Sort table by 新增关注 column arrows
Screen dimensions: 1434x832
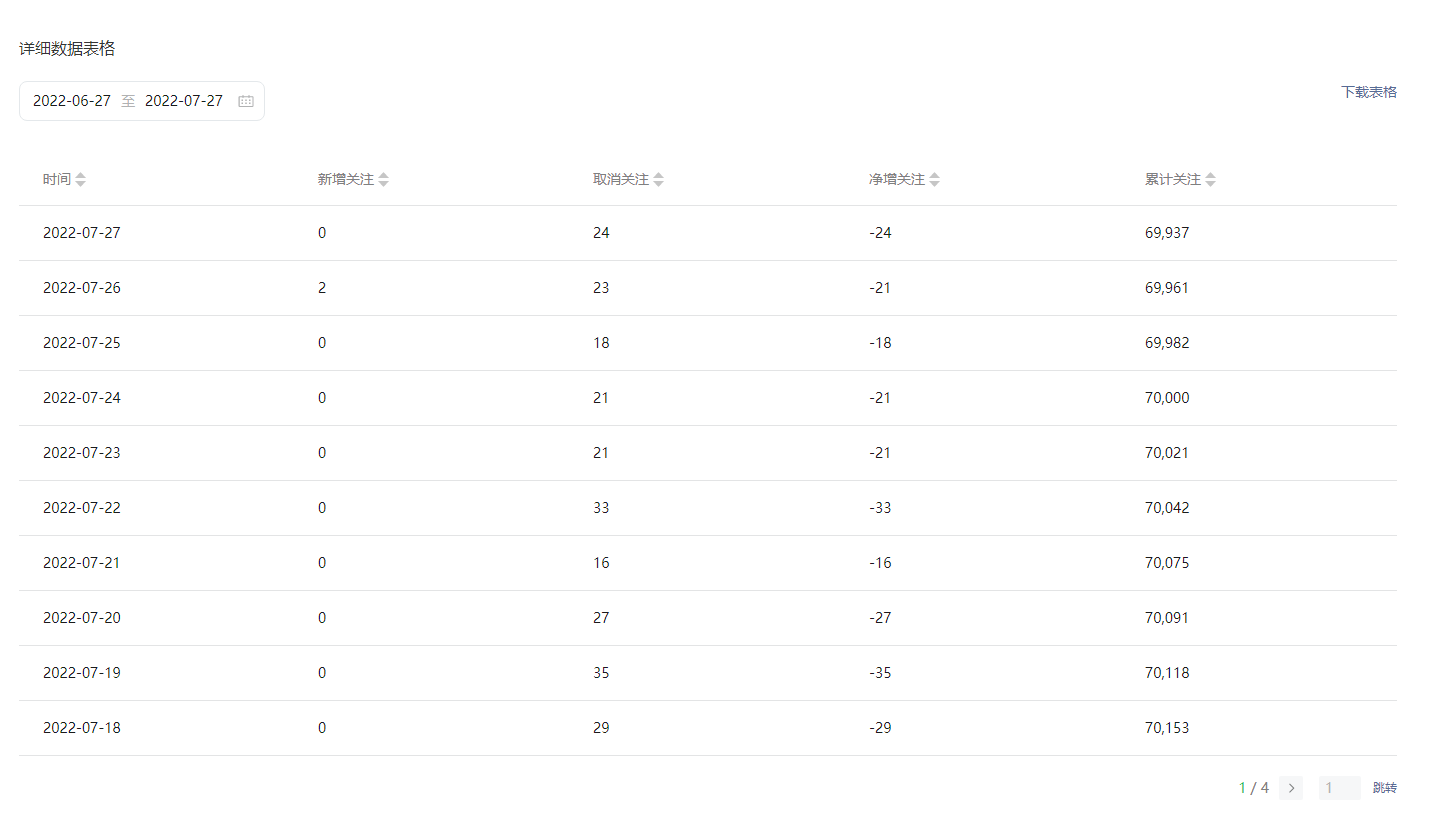click(x=384, y=180)
